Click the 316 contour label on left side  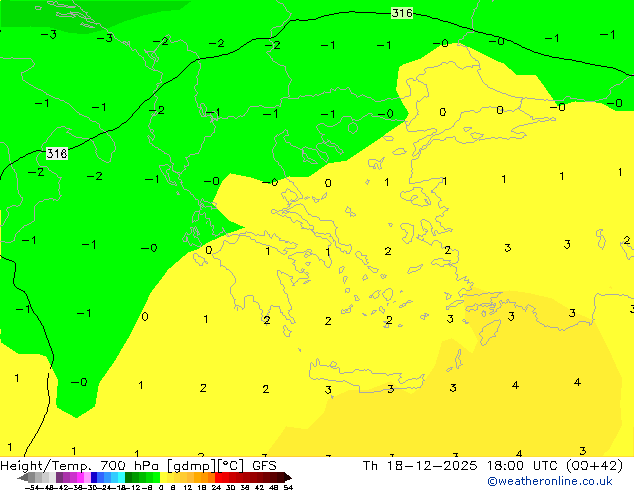tap(57, 153)
